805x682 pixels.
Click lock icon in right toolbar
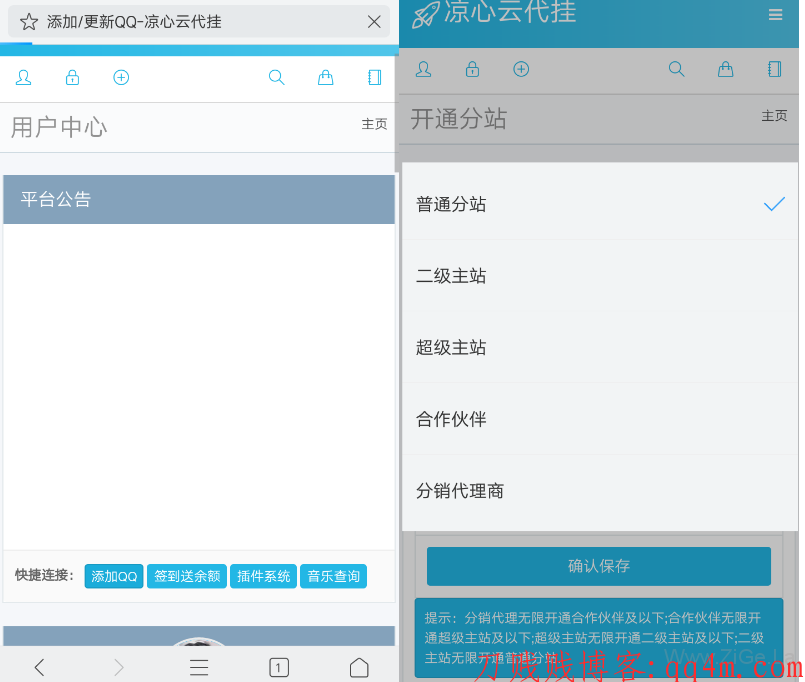coord(472,69)
